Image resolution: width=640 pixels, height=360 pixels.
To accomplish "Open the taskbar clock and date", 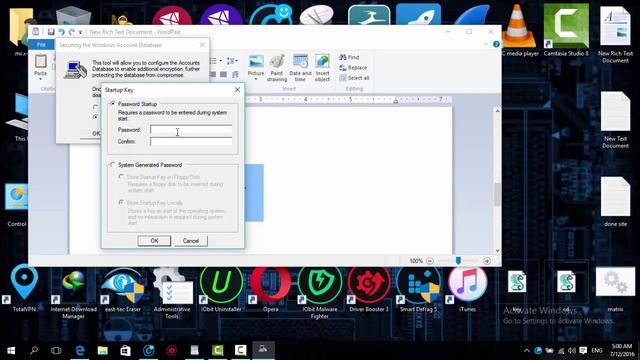I will 622,350.
